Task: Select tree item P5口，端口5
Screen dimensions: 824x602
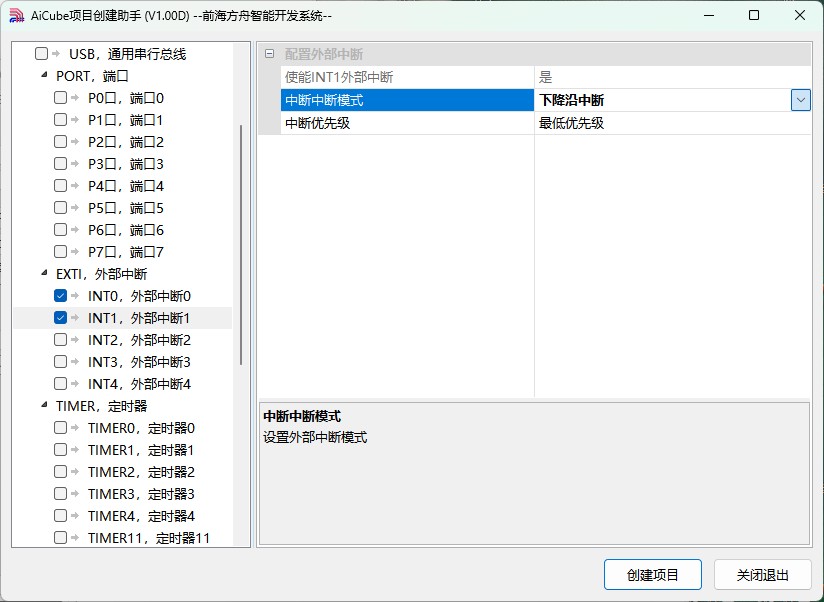Action: point(126,209)
